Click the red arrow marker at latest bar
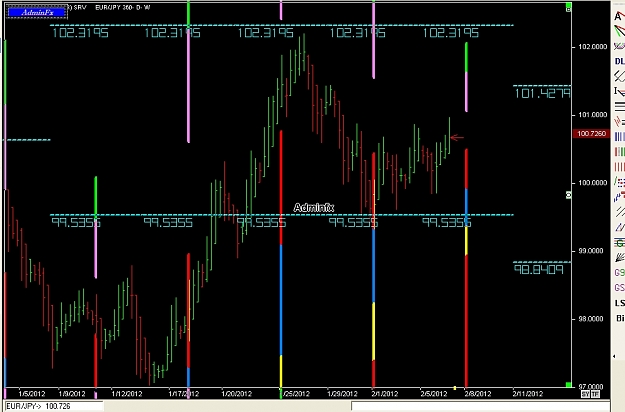625x412 pixels. click(457, 138)
